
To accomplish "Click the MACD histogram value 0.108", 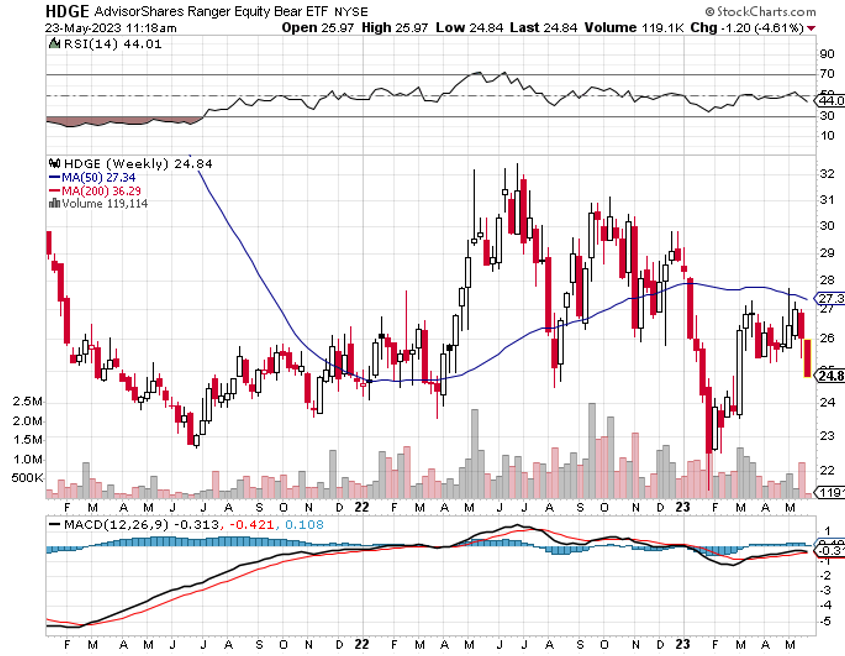I will tap(304, 524).
